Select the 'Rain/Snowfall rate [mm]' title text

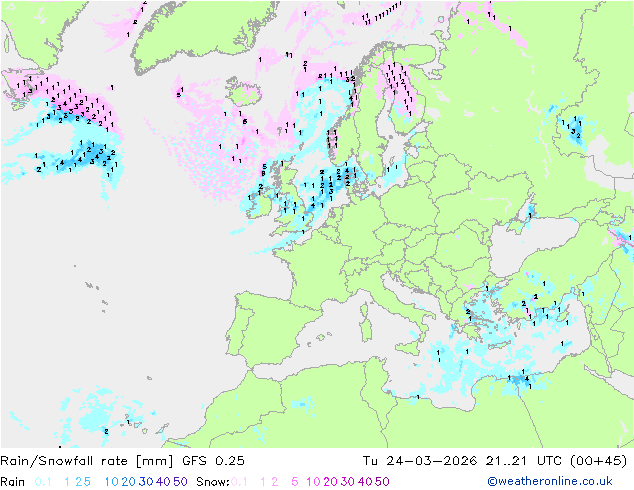coord(87,461)
